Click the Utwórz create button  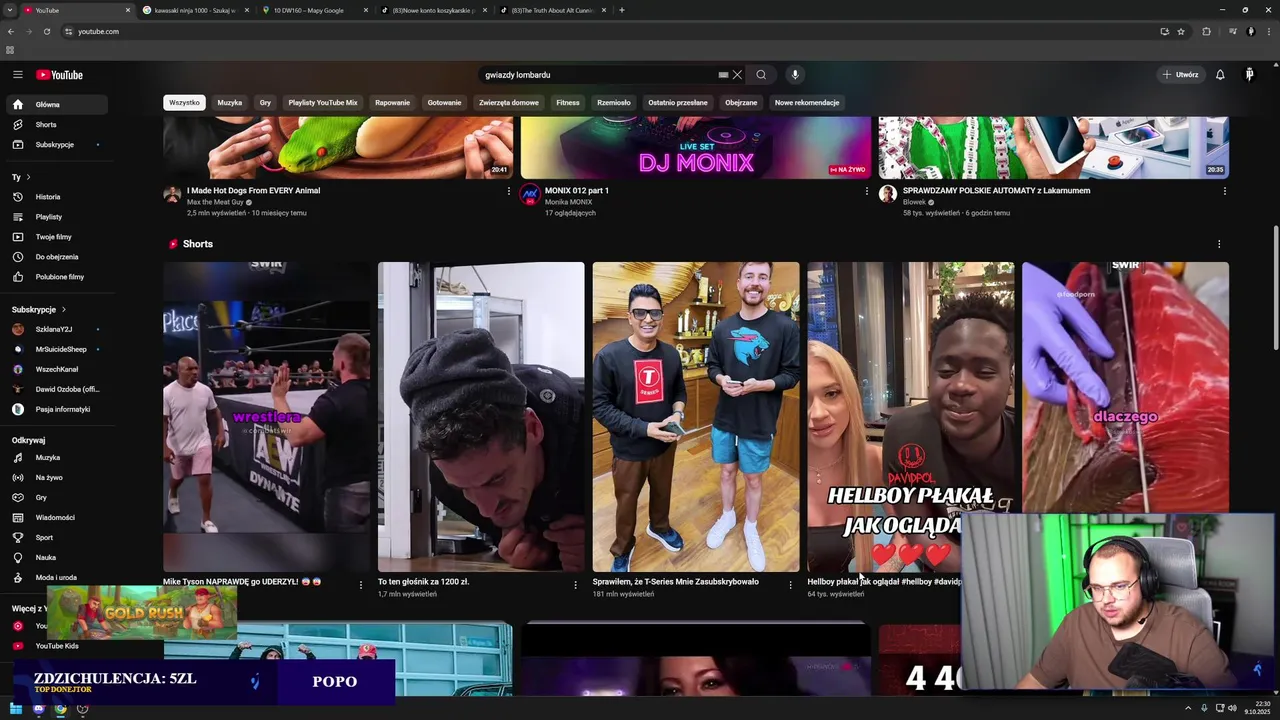[x=1180, y=75]
